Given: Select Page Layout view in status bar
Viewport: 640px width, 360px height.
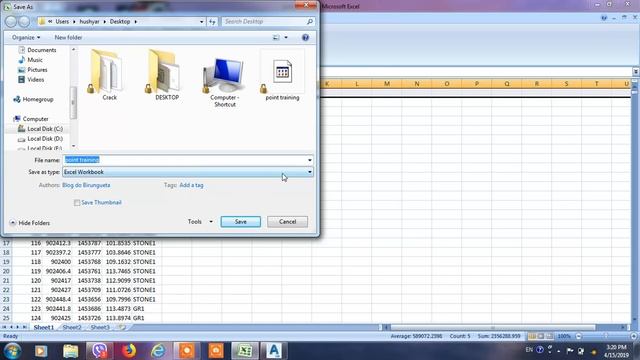Looking at the screenshot, I should click(541, 336).
